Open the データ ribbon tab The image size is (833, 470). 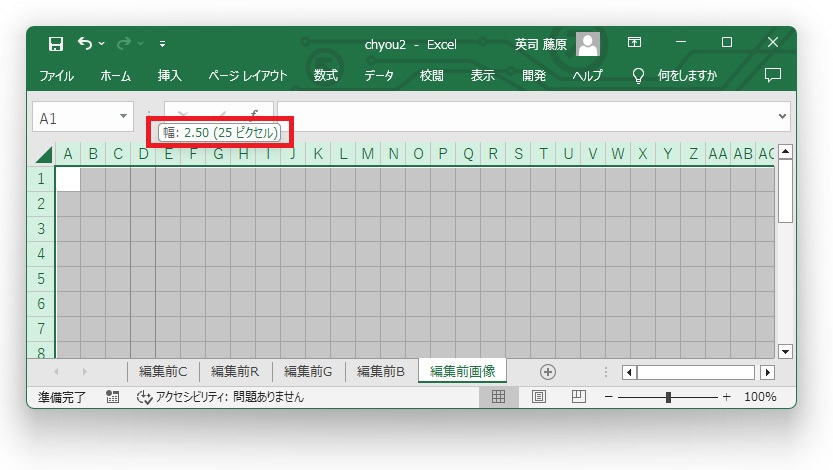point(379,75)
